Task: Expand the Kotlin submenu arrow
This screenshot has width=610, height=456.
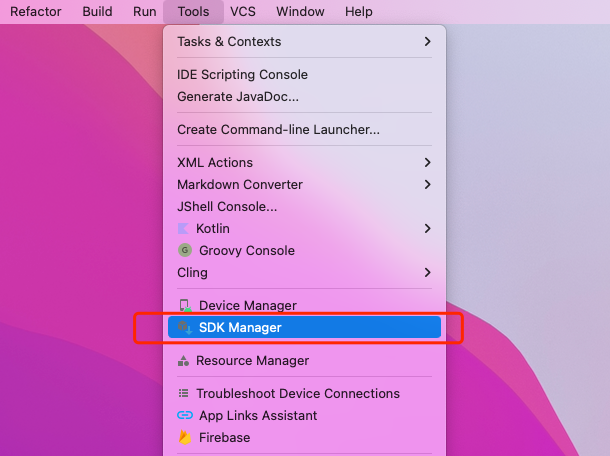Action: coord(427,228)
